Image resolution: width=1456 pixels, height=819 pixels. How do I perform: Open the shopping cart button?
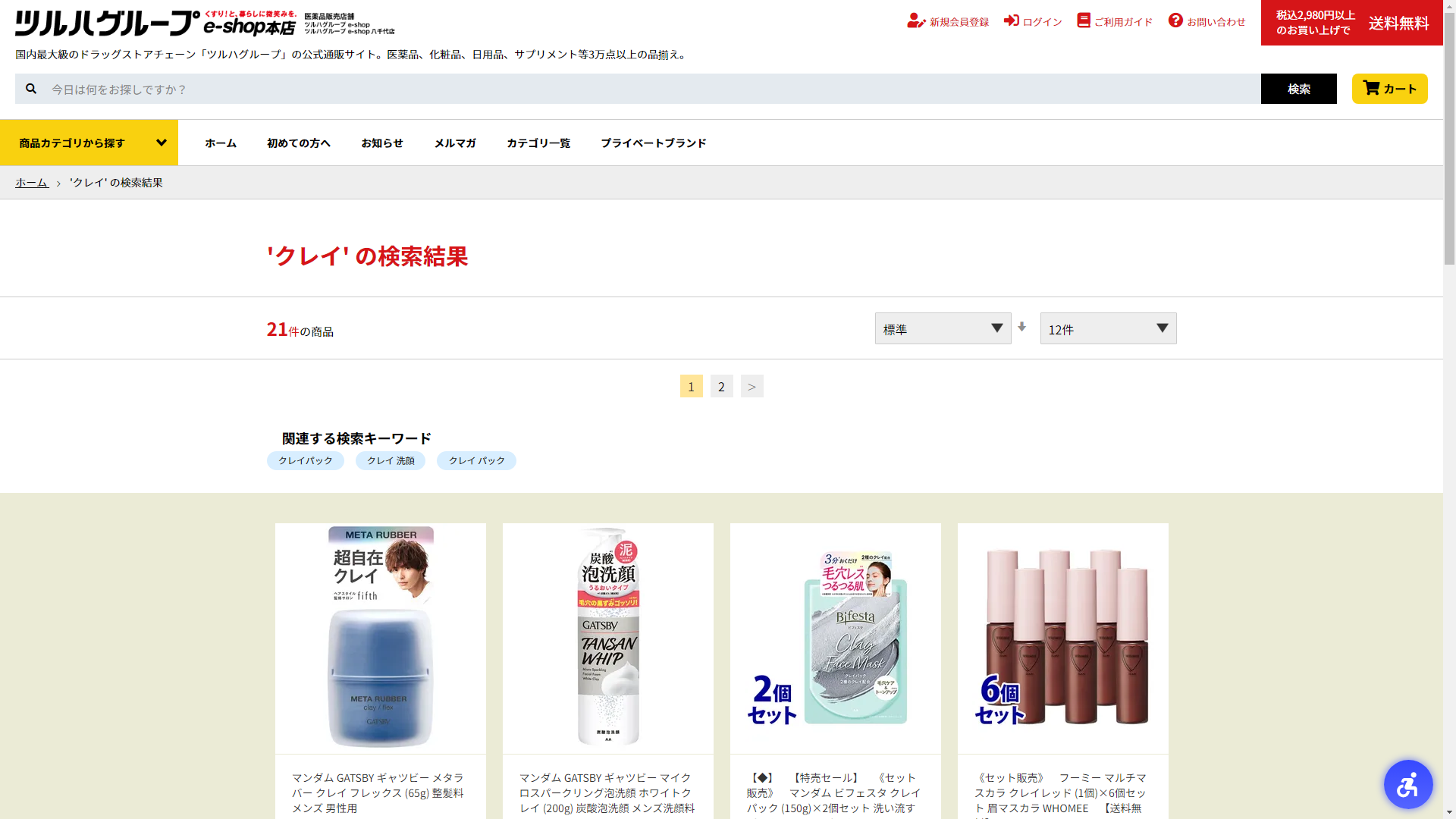(1389, 89)
